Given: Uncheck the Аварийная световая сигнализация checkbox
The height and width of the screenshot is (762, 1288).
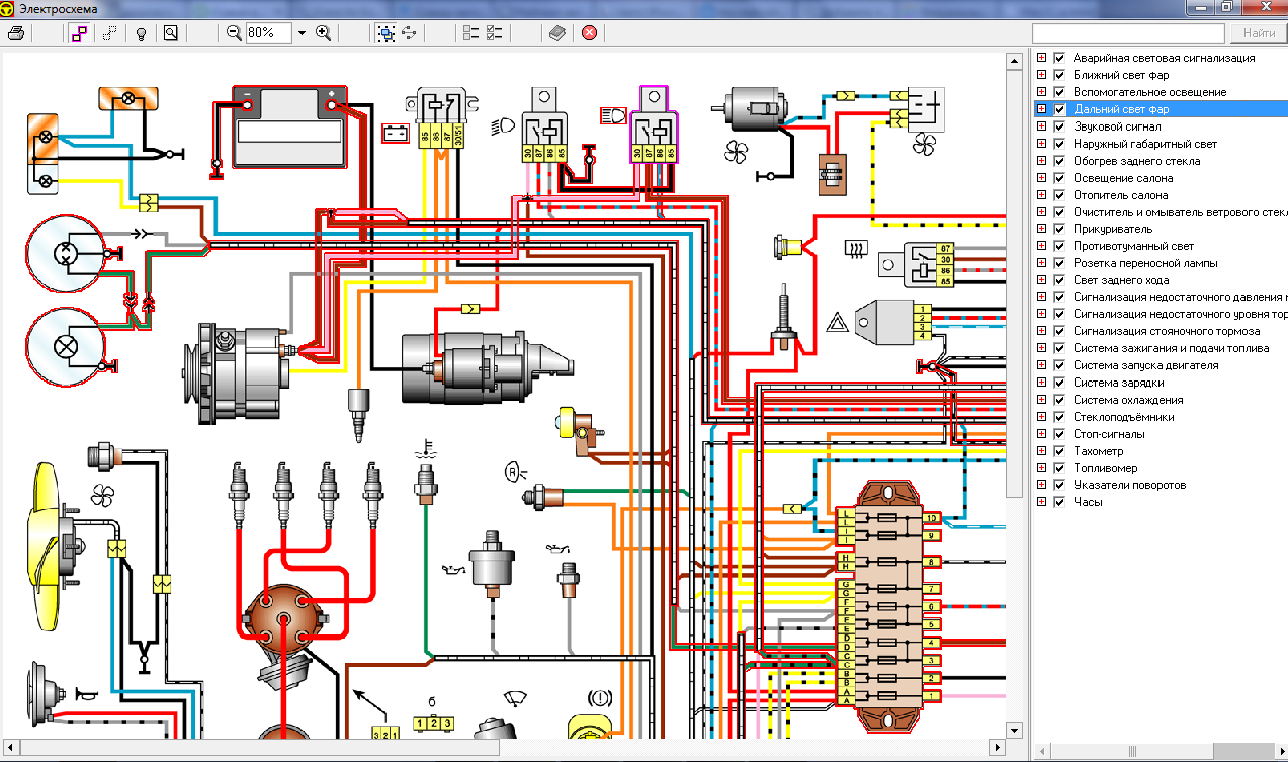Looking at the screenshot, I should [1059, 58].
